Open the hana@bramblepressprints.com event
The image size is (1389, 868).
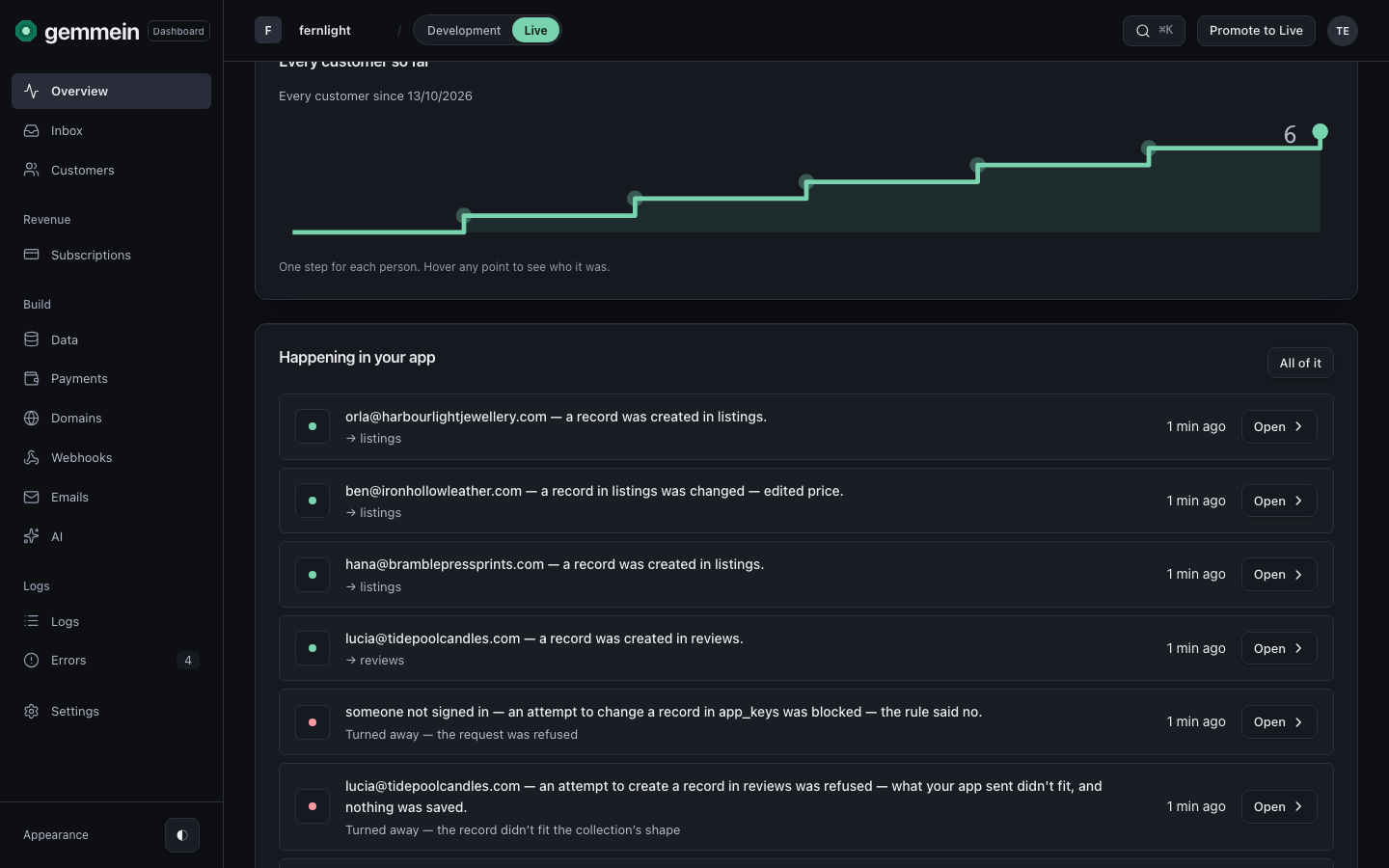1279,575
